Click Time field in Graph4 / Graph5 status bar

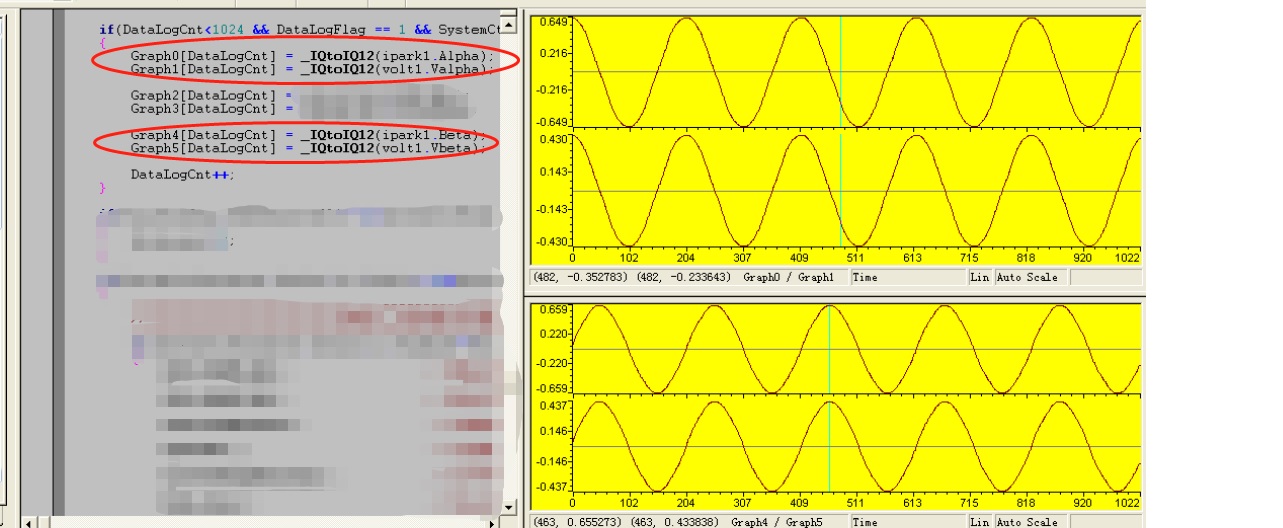coord(908,522)
